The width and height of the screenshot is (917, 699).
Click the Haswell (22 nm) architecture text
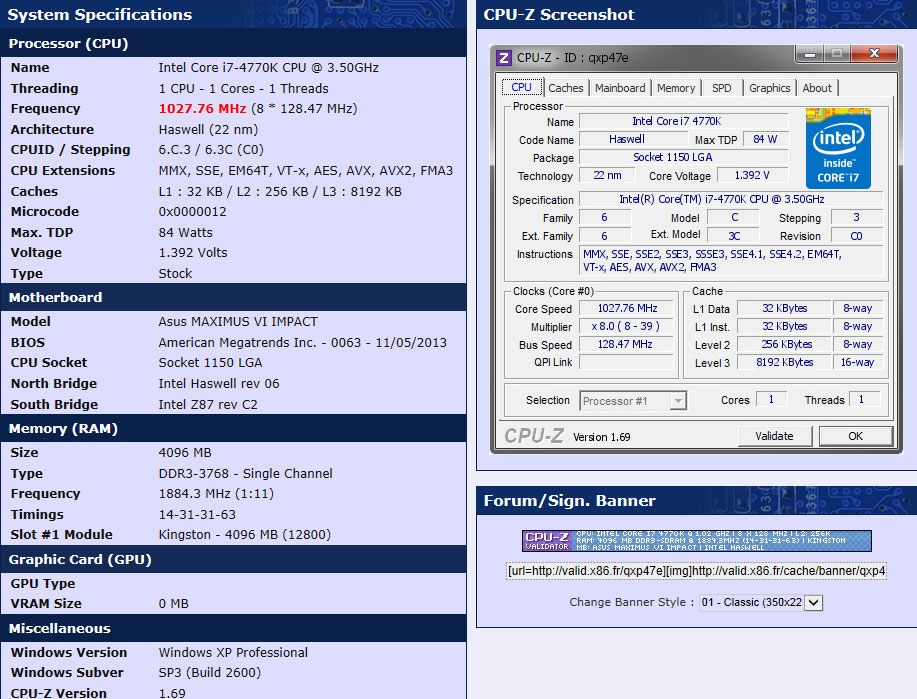tap(208, 130)
